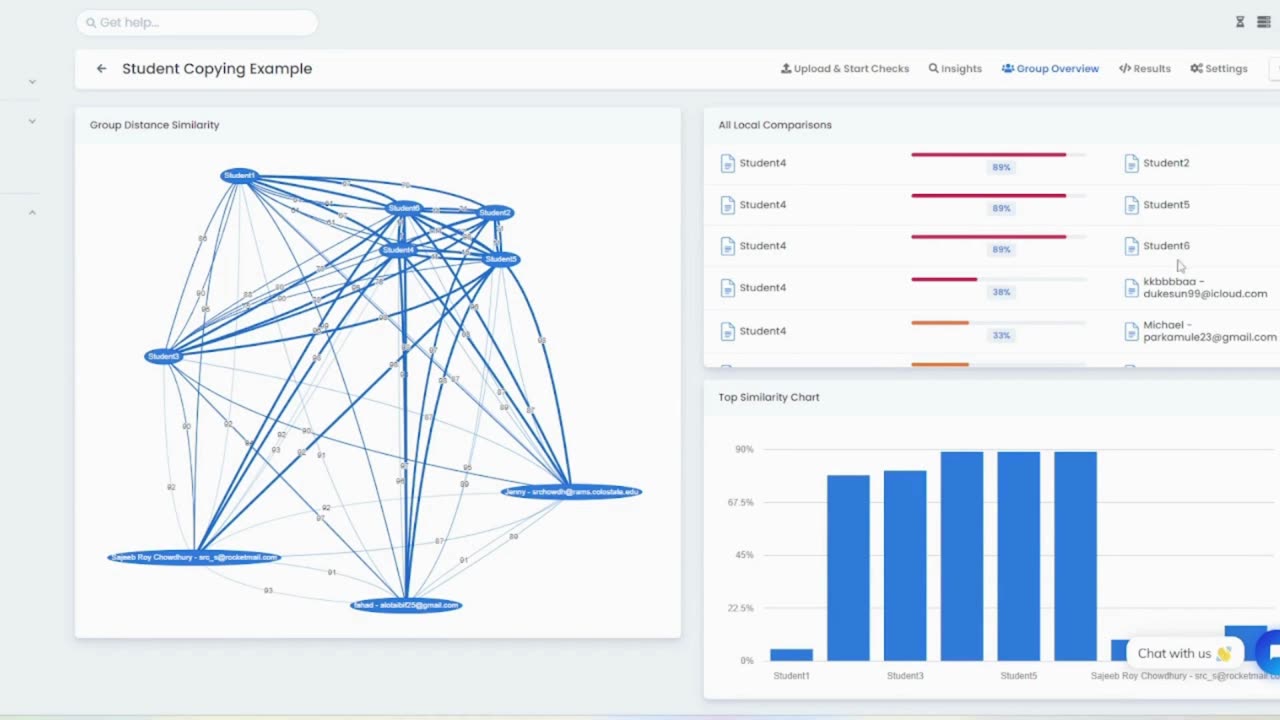
Task: Click the Get help search field
Action: point(197,22)
